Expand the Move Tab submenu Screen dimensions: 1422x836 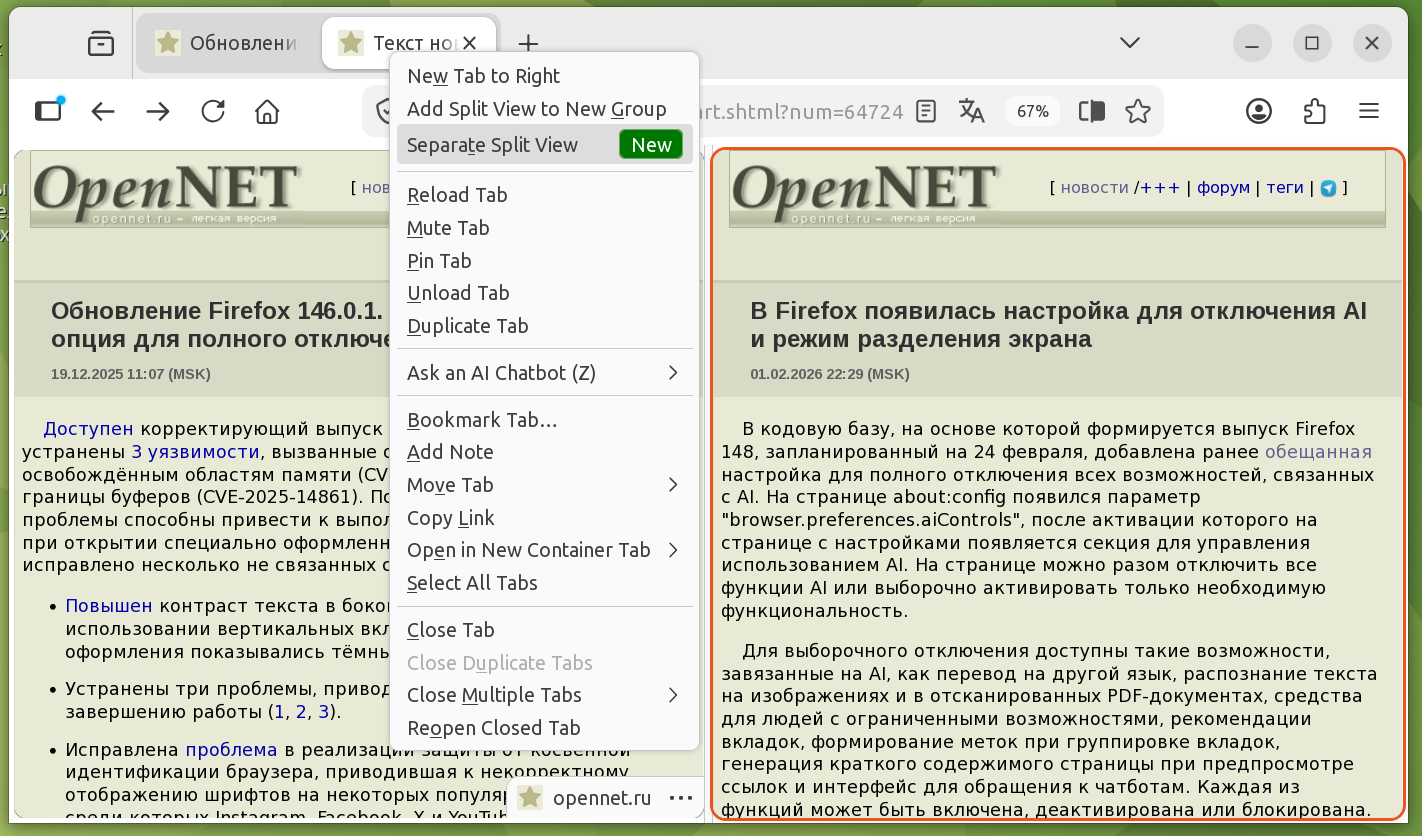(672, 485)
